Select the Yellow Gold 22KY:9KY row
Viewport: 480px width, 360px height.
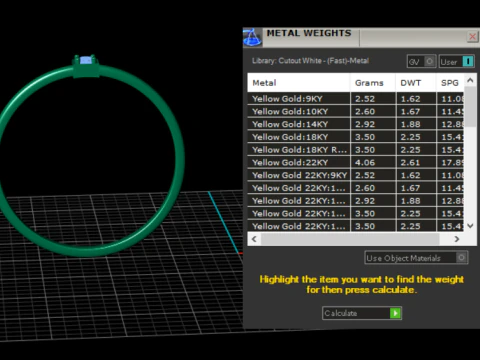tap(355, 175)
